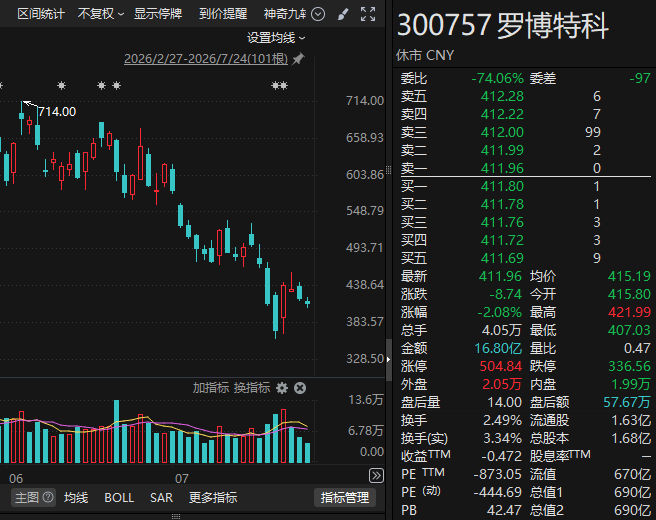Select the BOLL indicator tab
Screen dimensions: 656x520
119,498
